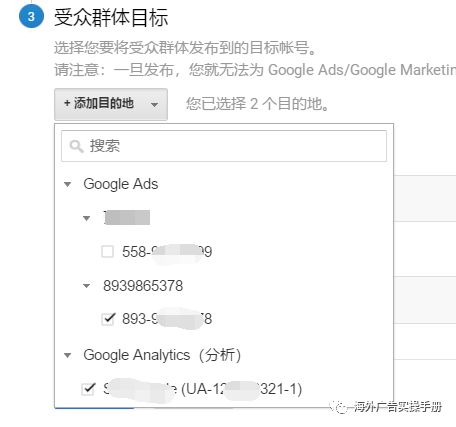Click the search magnifier icon

76,146
